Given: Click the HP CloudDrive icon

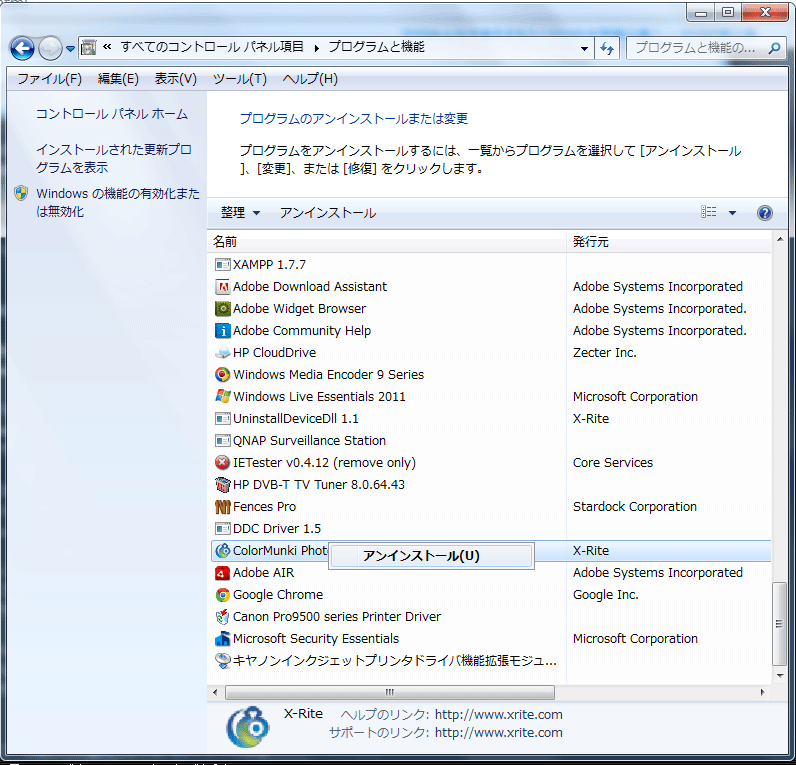Looking at the screenshot, I should point(222,353).
